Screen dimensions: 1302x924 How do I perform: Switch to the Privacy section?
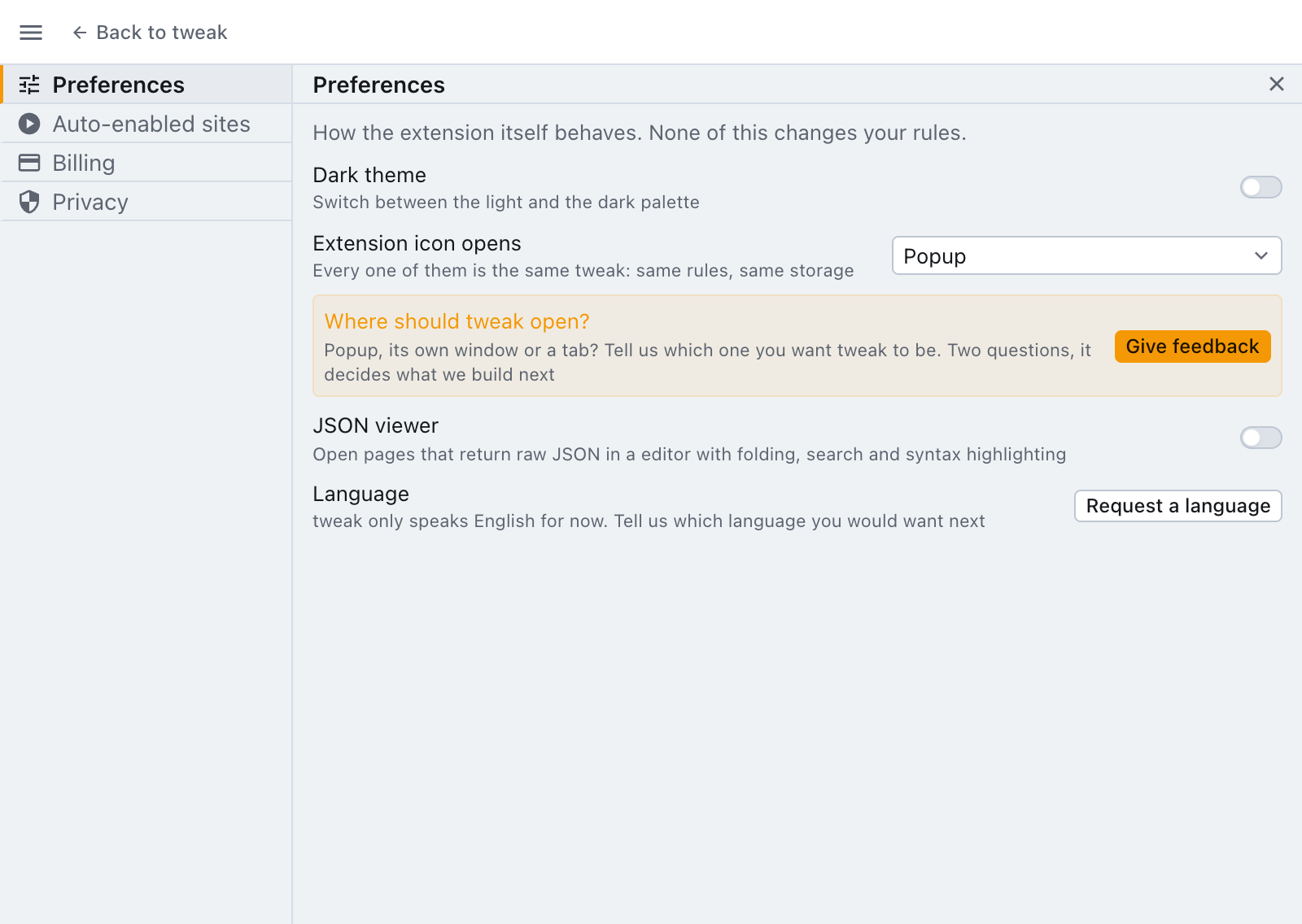click(146, 202)
